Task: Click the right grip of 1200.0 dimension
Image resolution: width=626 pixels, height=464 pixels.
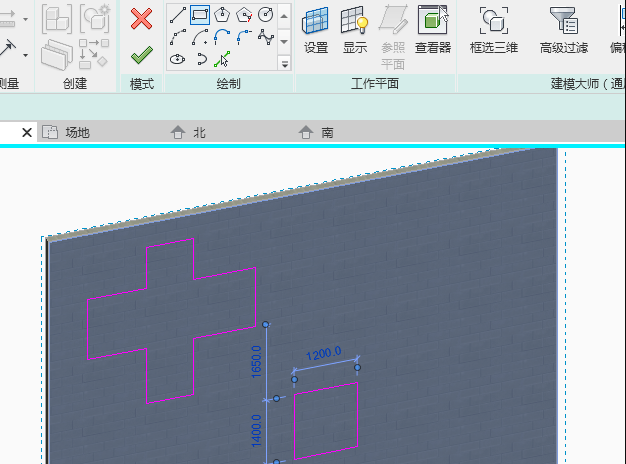Action: (x=357, y=367)
